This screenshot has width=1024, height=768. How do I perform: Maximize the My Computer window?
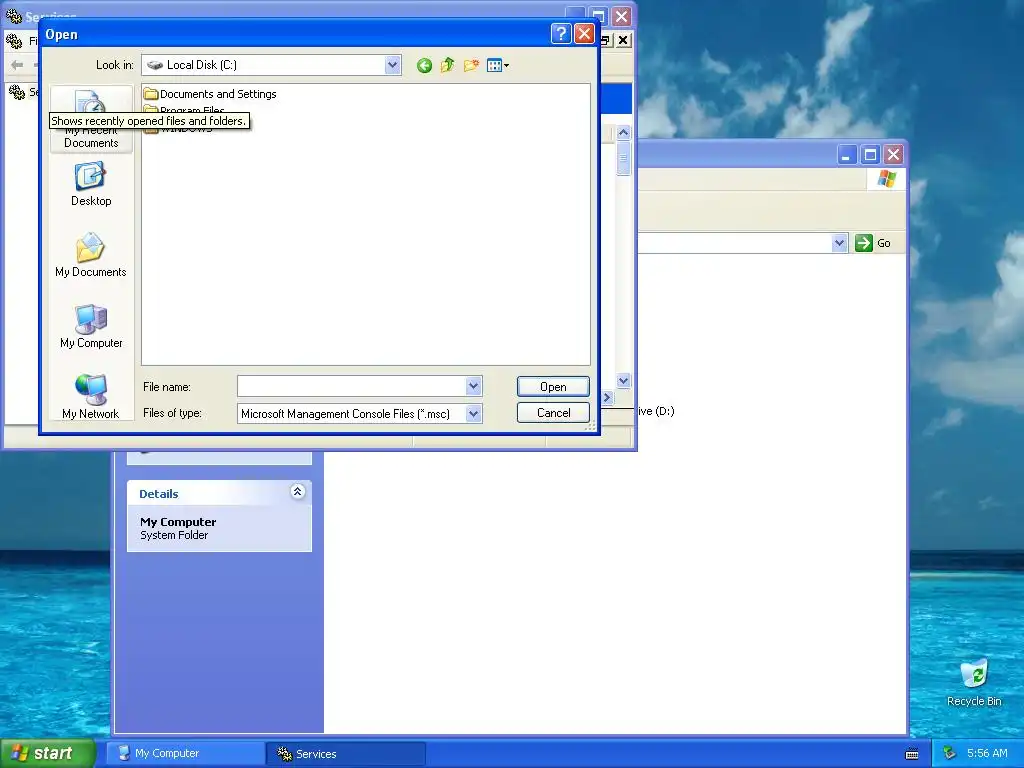pyautogui.click(x=870, y=155)
